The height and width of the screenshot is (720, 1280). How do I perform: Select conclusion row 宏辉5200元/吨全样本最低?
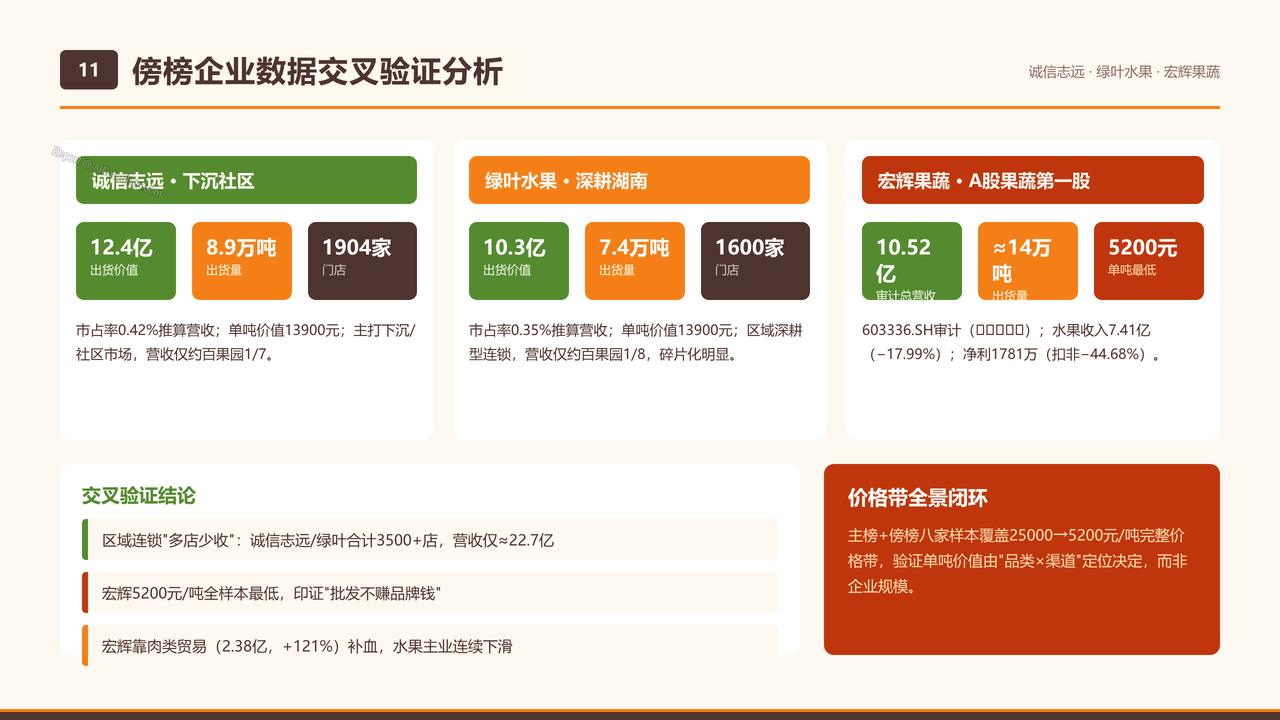tap(430, 593)
